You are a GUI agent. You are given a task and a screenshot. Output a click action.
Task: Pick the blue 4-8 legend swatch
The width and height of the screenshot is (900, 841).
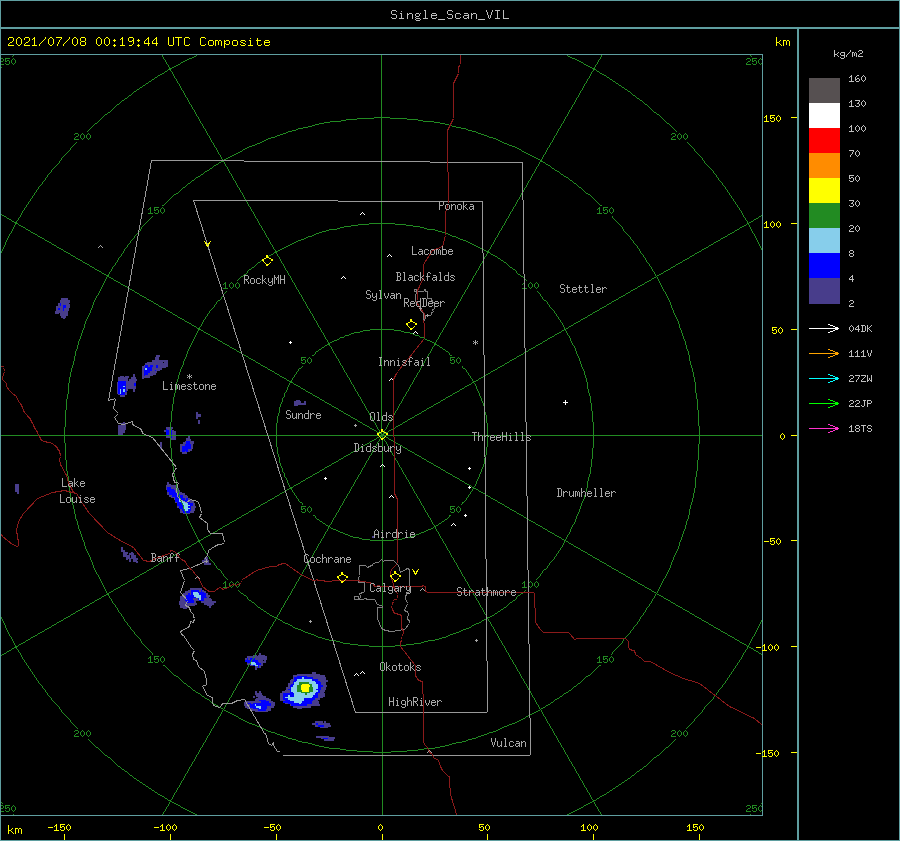pos(824,266)
